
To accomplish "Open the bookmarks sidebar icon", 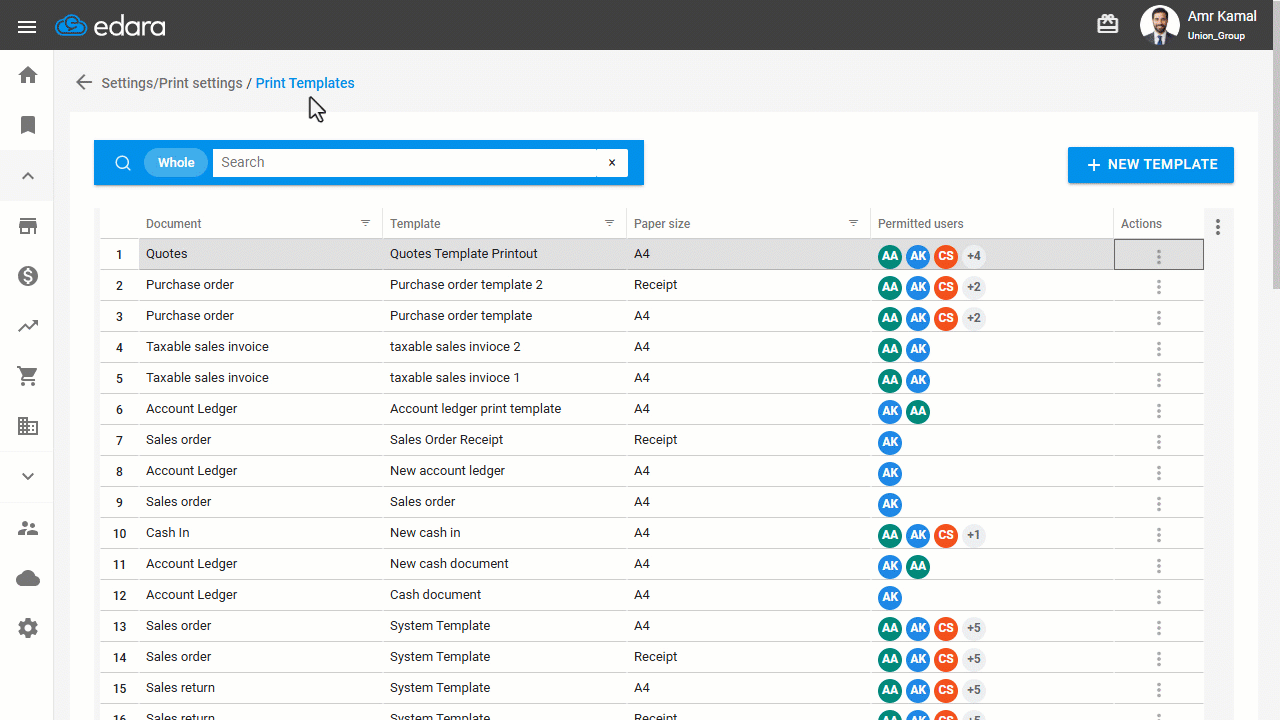I will (28, 125).
